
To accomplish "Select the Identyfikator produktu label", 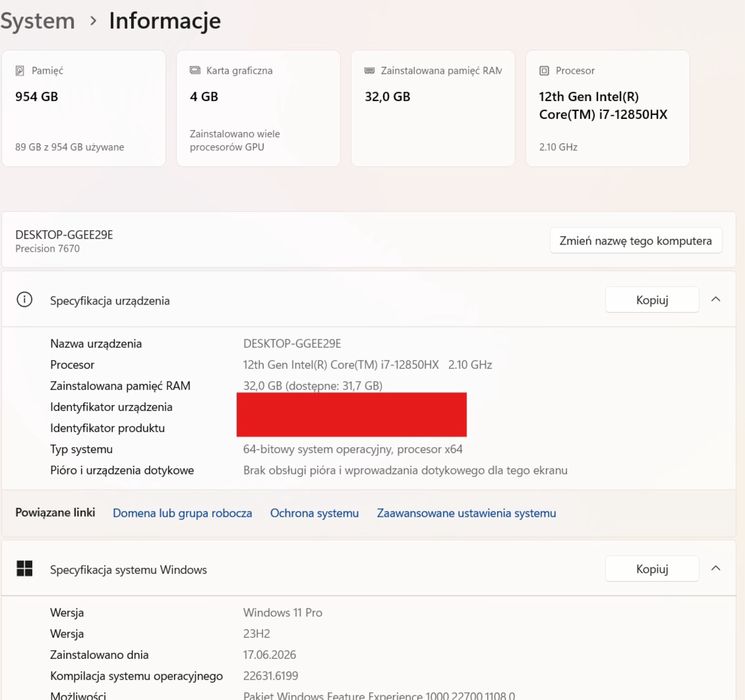I will pos(107,428).
